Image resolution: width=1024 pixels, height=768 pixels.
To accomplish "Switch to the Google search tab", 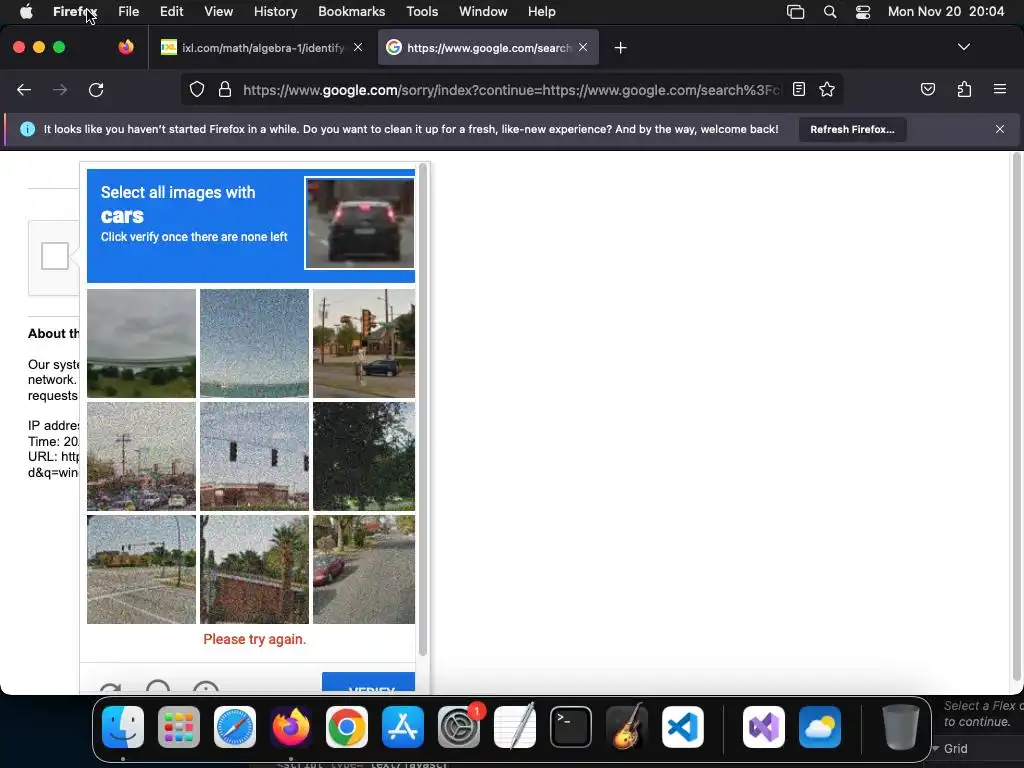I will click(488, 48).
